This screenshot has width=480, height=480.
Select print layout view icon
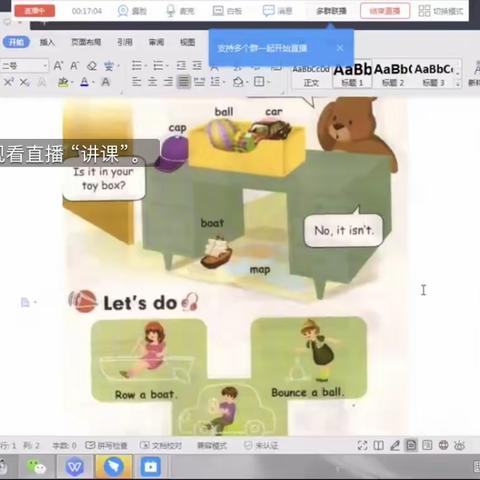point(411,445)
